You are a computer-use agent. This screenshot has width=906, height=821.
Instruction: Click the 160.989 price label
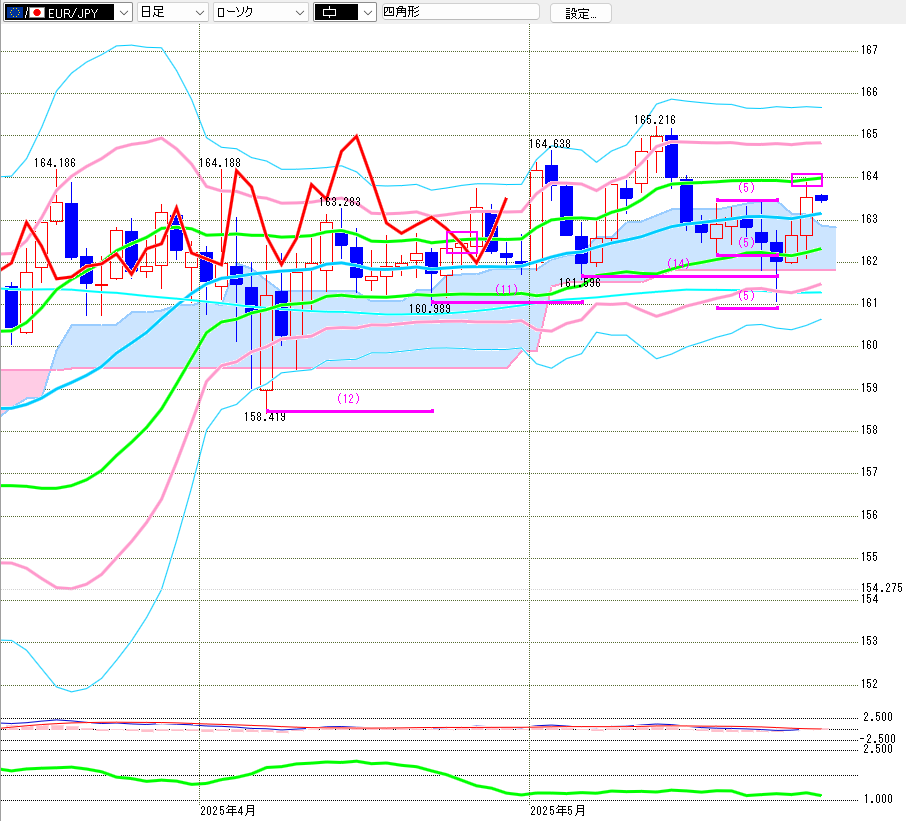[x=430, y=309]
